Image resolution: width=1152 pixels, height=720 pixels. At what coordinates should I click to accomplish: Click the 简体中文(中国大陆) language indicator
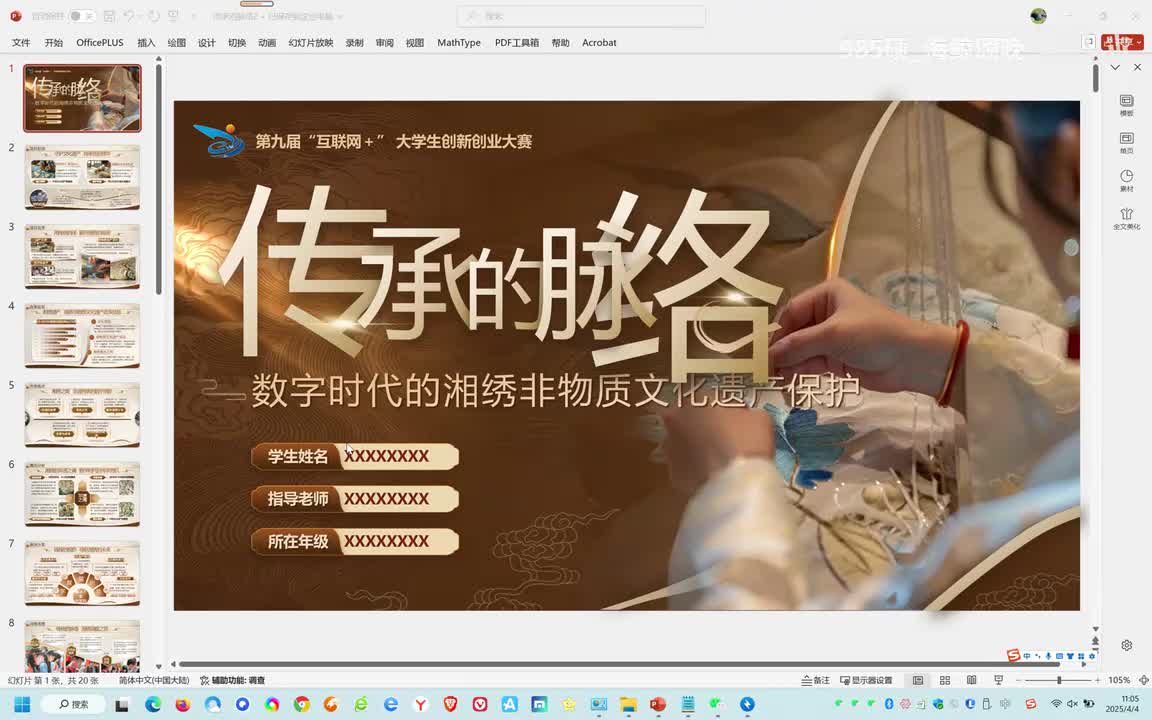[154, 680]
